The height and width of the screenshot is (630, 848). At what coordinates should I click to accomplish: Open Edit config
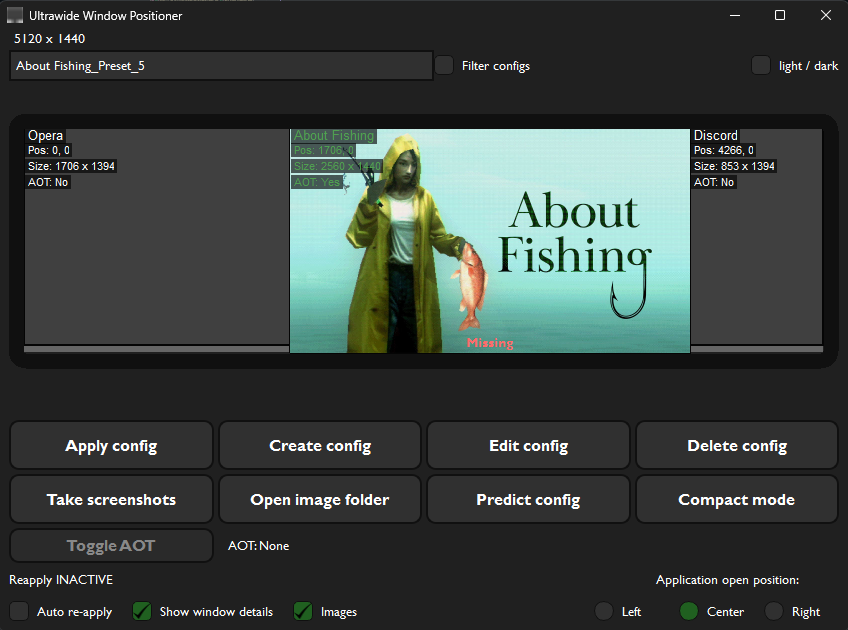528,446
